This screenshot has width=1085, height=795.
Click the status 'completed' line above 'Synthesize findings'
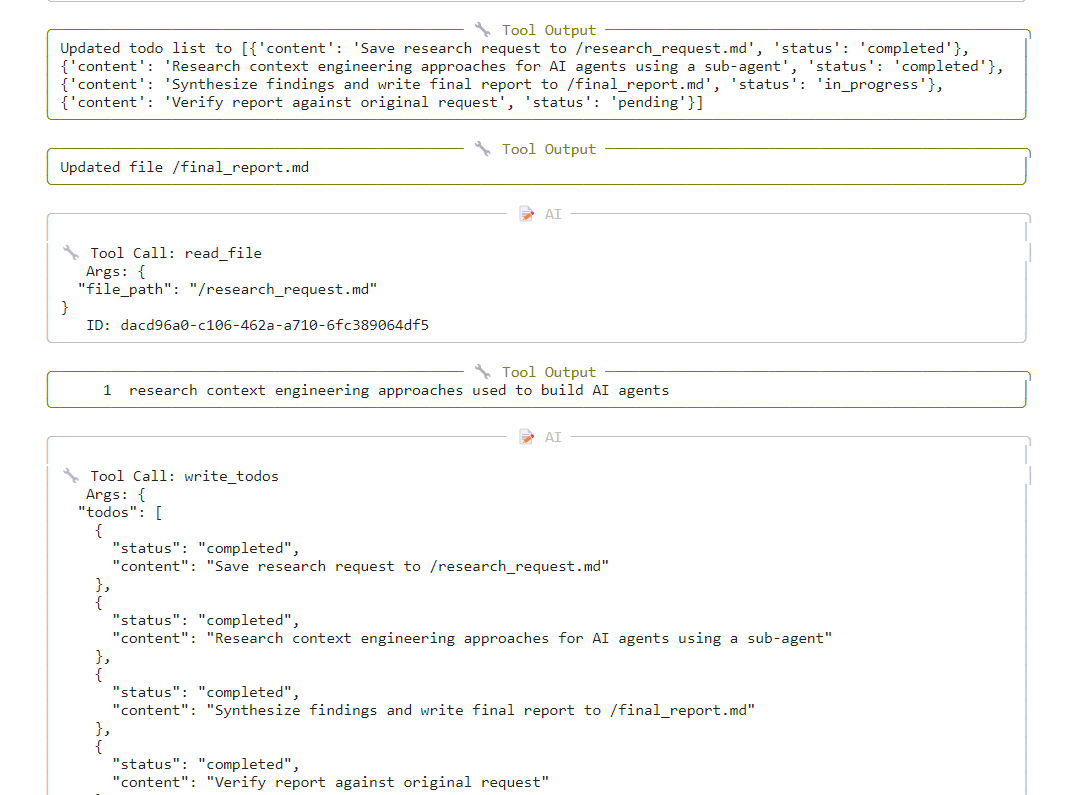coord(206,692)
